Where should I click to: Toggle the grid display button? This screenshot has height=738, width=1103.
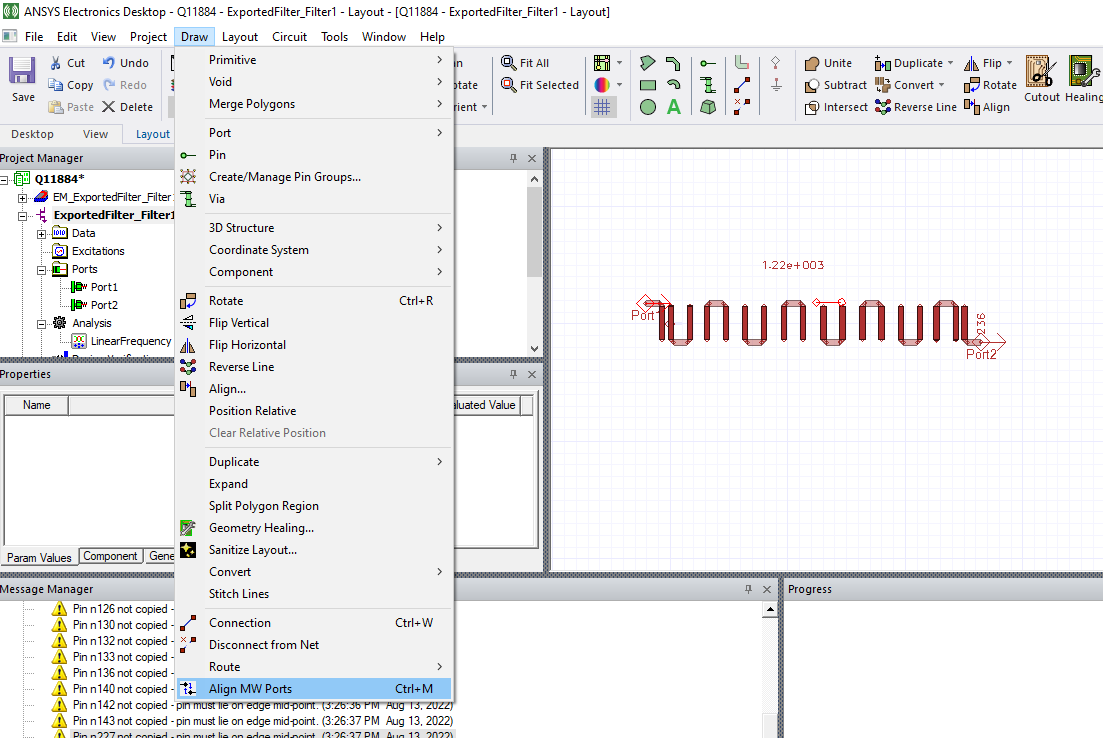602,107
